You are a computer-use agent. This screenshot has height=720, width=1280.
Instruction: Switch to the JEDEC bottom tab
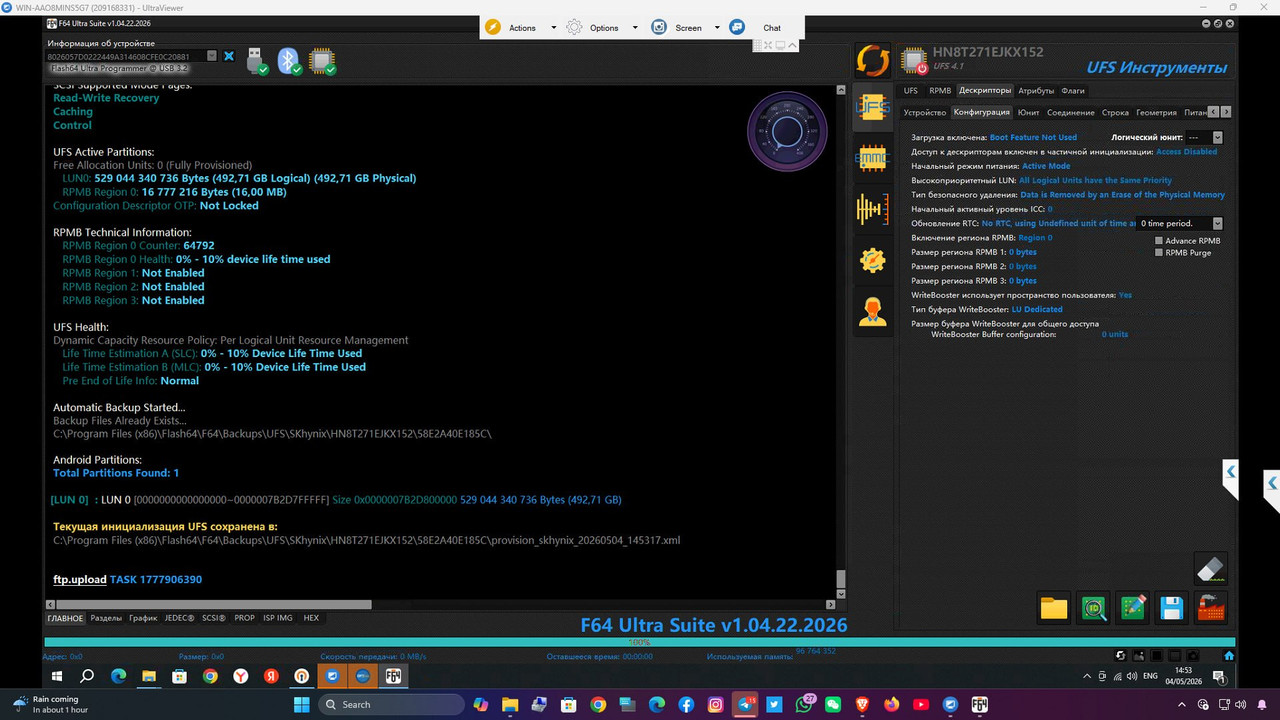click(180, 618)
